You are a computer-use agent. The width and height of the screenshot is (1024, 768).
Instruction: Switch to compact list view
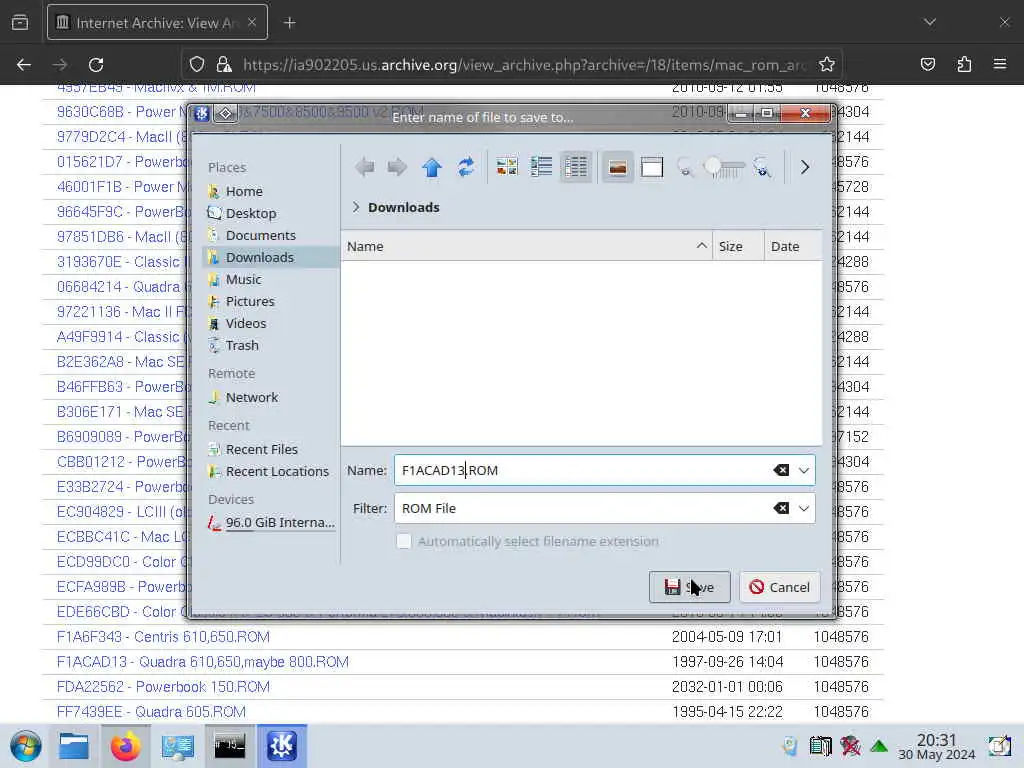(541, 168)
